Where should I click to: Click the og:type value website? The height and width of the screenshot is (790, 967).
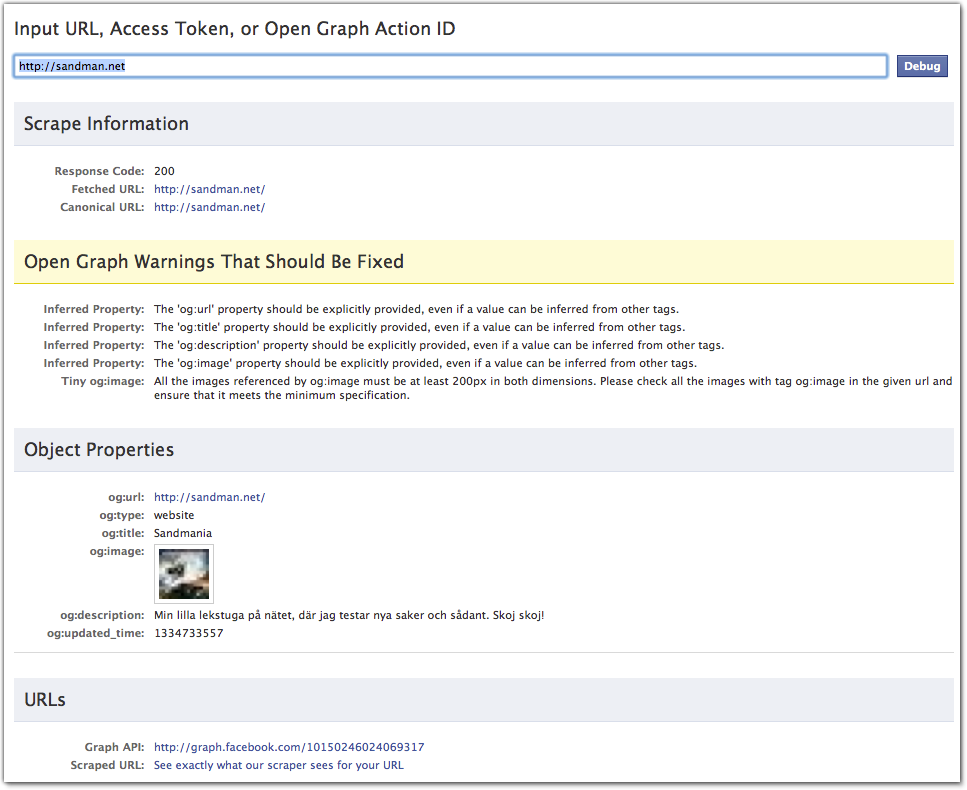[174, 515]
